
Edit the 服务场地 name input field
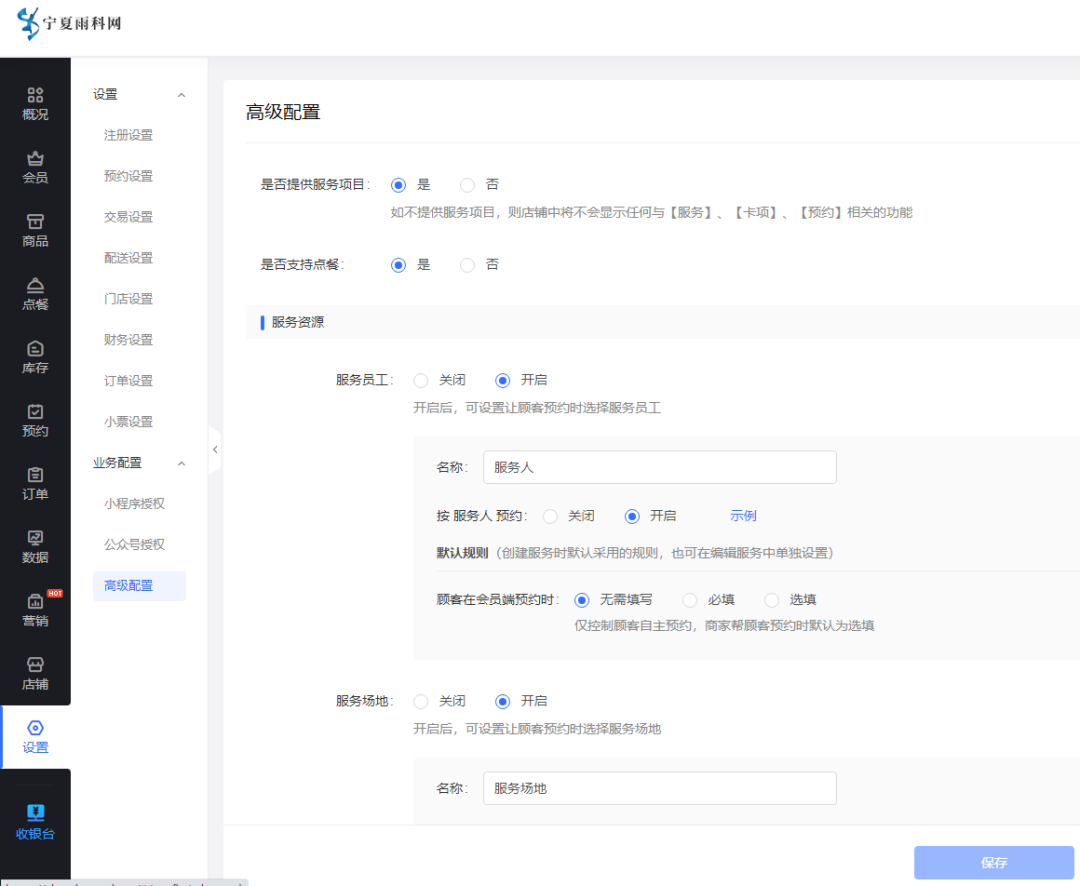click(660, 788)
